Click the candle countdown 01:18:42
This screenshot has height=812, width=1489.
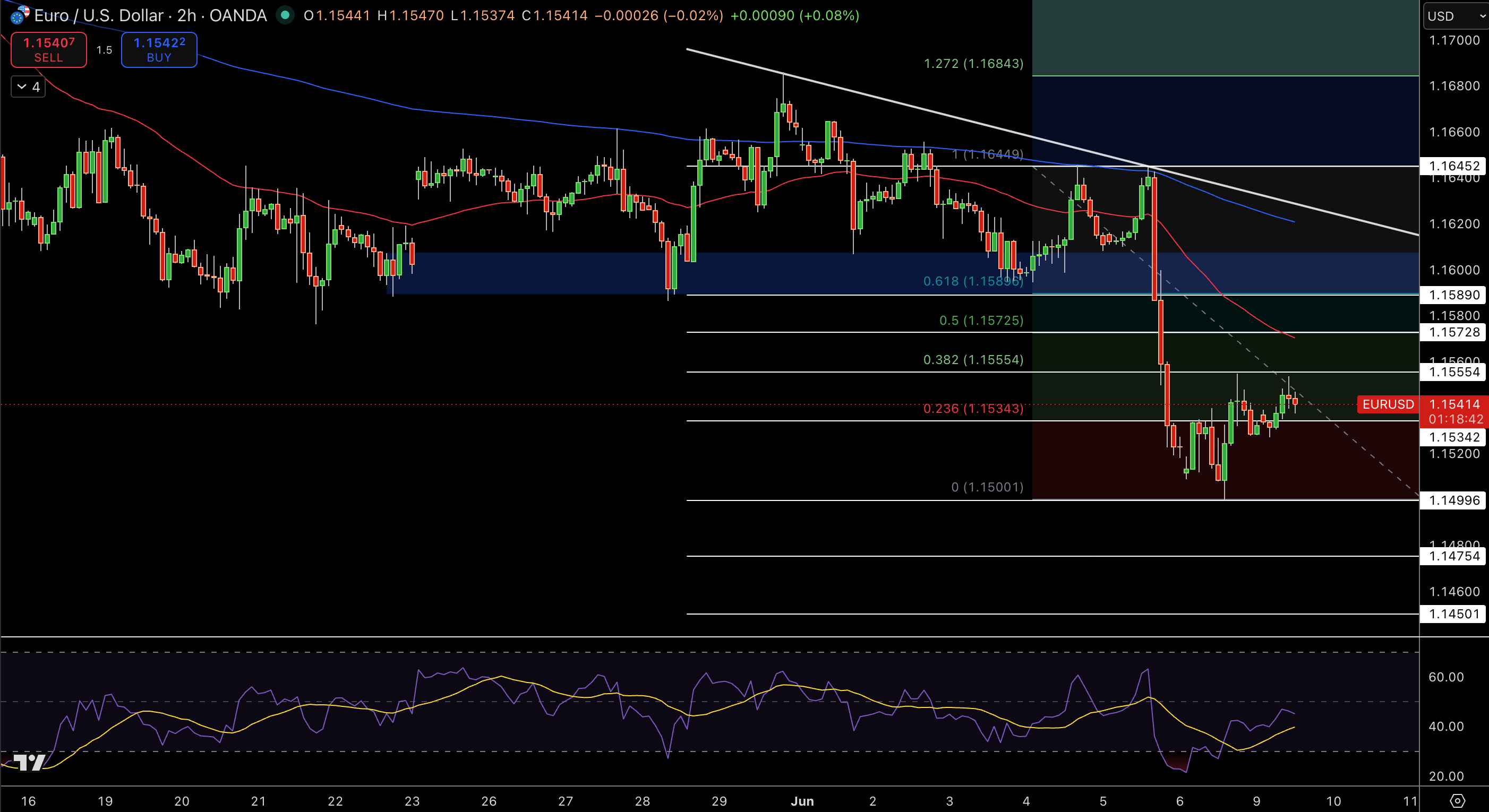pyautogui.click(x=1456, y=419)
